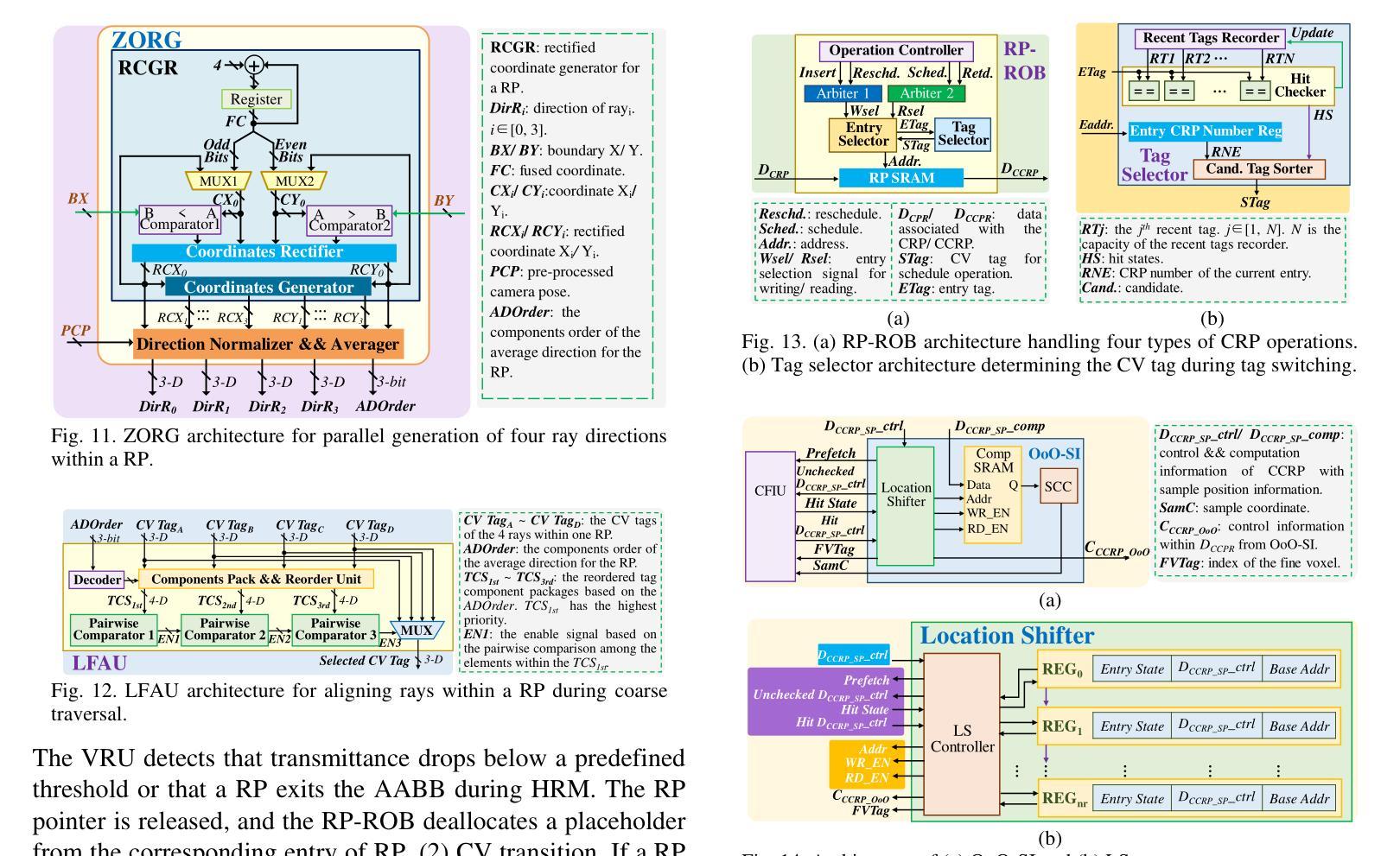
Task: Click the adder circle symbol in RCGR
Action: 254,66
